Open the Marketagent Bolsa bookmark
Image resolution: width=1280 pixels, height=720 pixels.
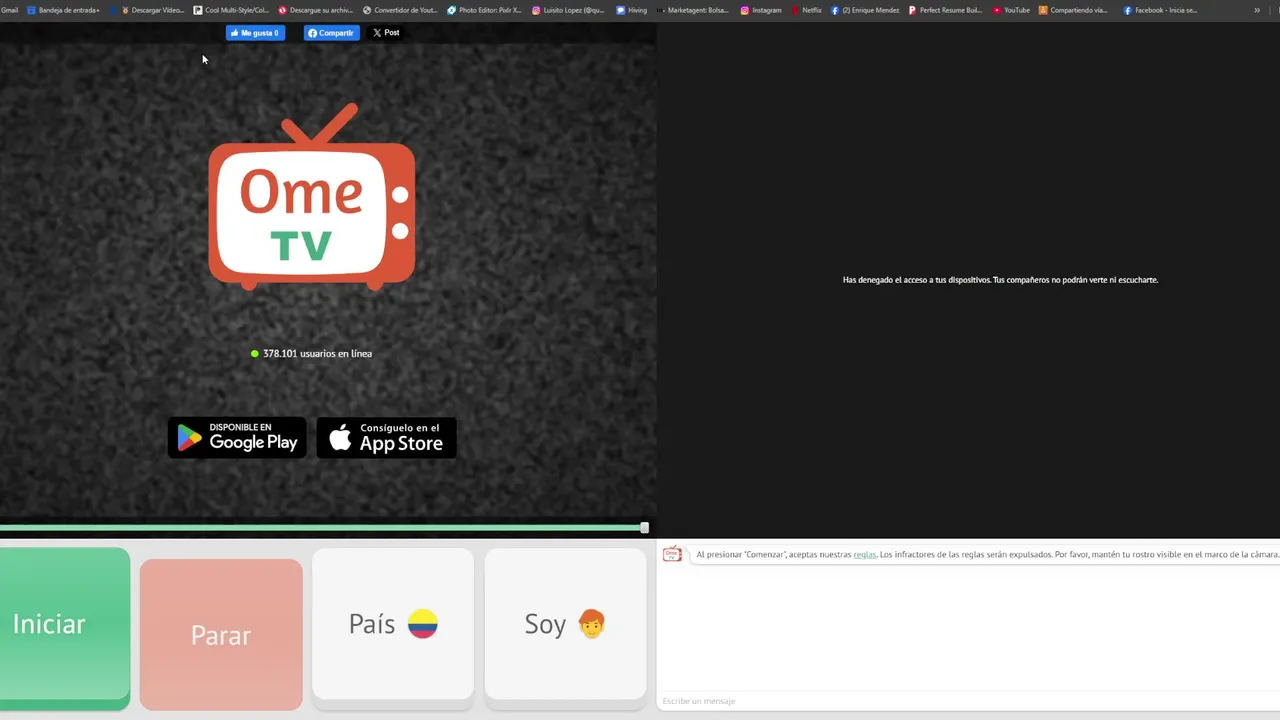(694, 10)
